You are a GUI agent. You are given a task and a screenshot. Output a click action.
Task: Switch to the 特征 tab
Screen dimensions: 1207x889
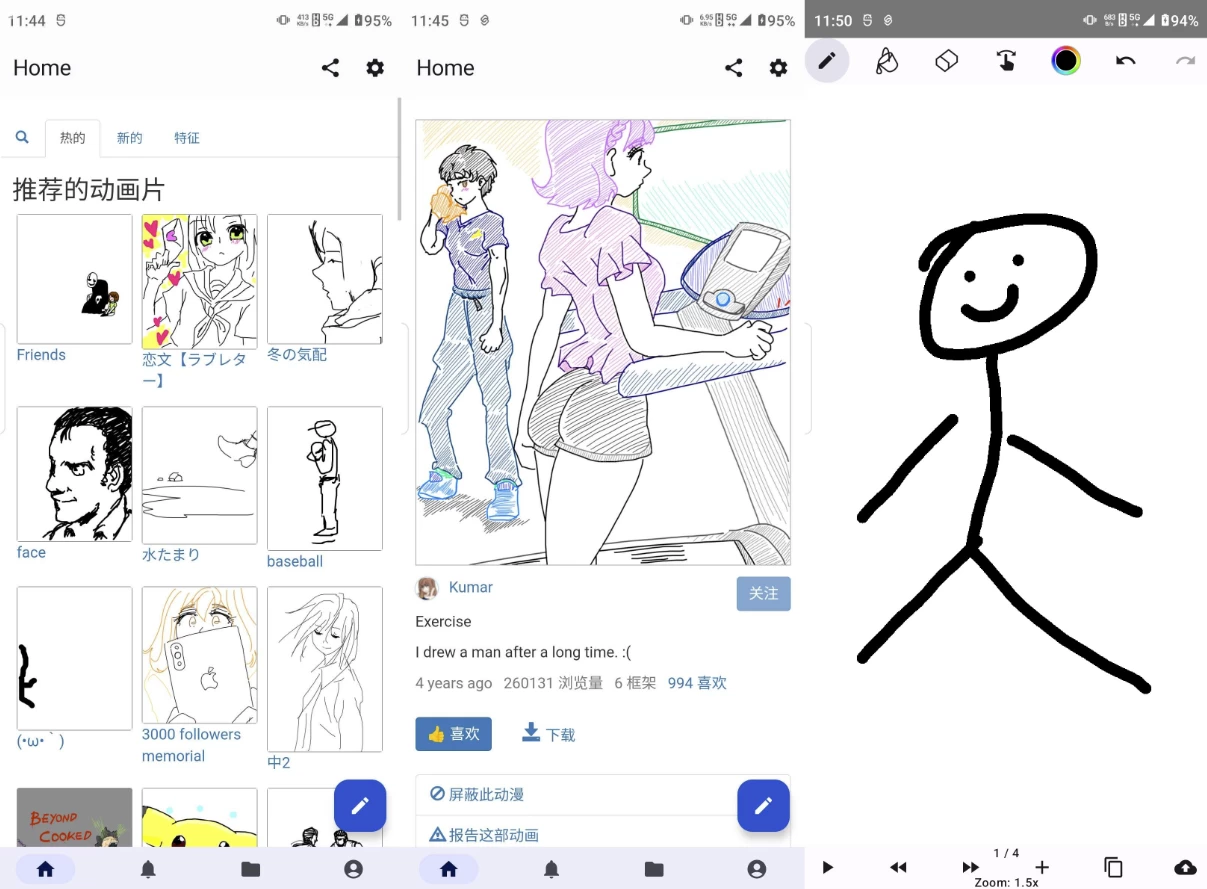186,138
